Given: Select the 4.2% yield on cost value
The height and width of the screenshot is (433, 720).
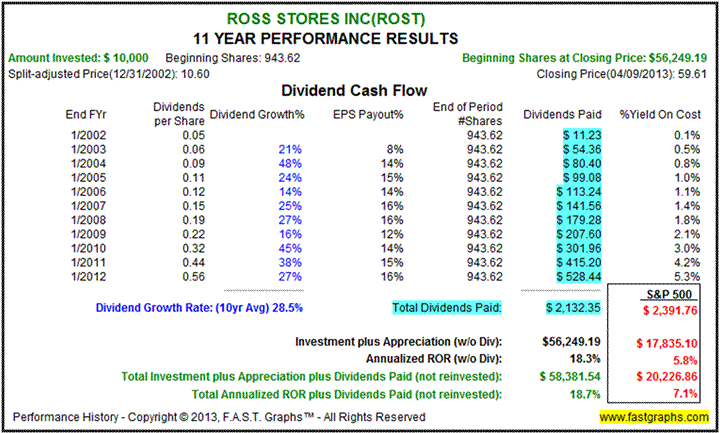Looking at the screenshot, I should point(688,263).
